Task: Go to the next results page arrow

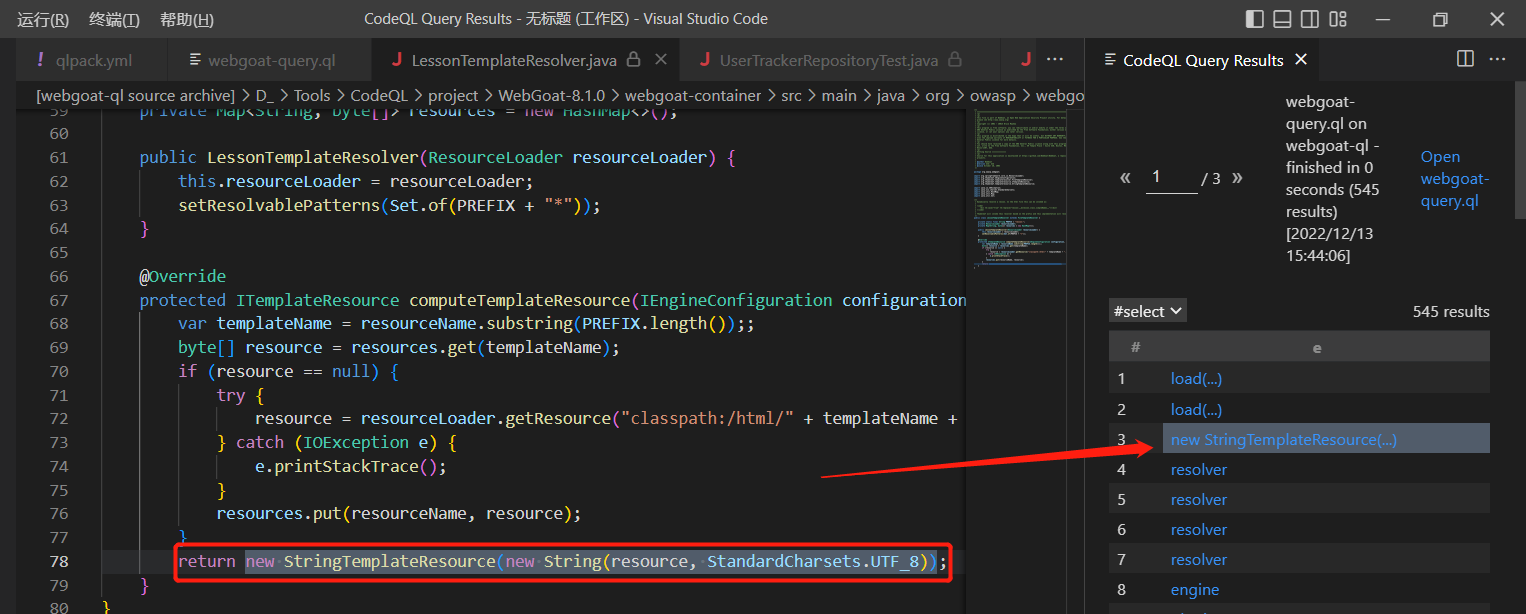Action: coord(1238,178)
